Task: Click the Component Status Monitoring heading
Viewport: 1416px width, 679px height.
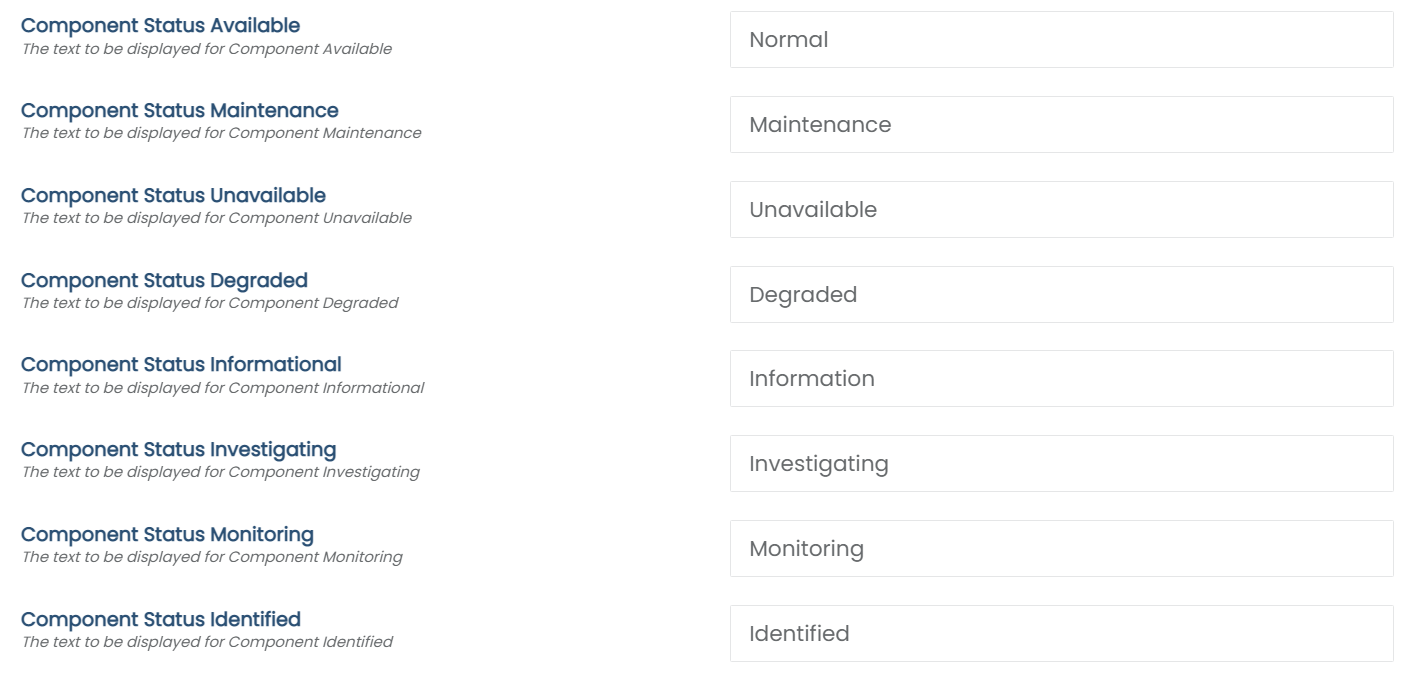Action: pos(167,534)
